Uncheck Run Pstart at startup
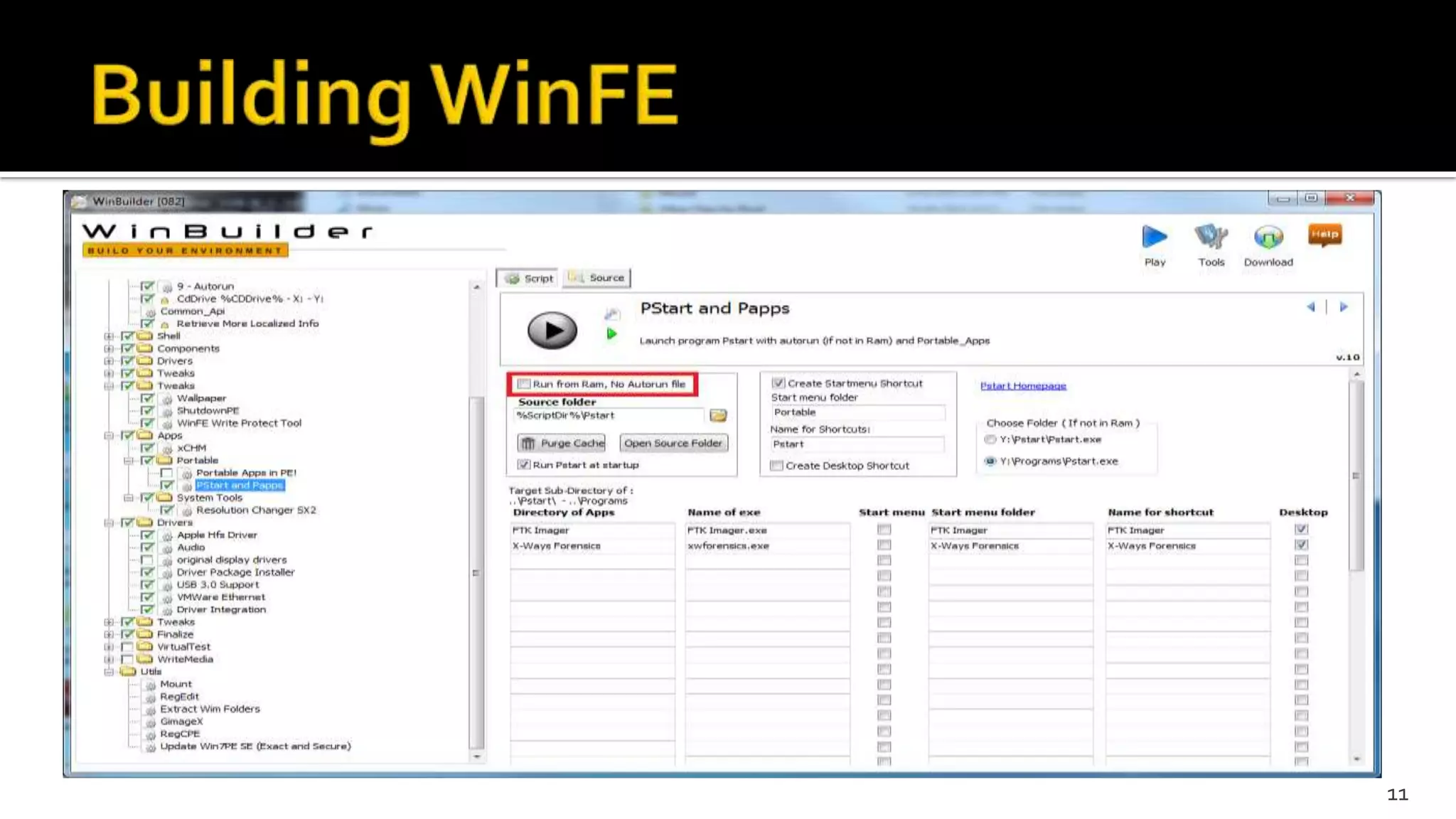This screenshot has height=819, width=1456. coord(525,465)
